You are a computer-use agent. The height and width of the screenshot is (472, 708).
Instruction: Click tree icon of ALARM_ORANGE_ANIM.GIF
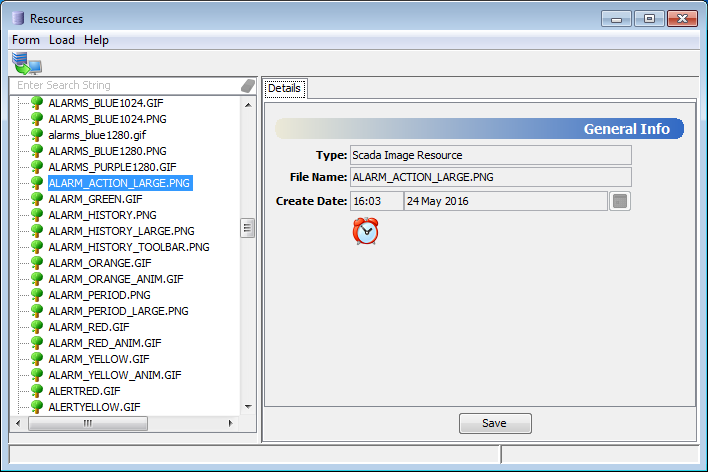[37, 279]
